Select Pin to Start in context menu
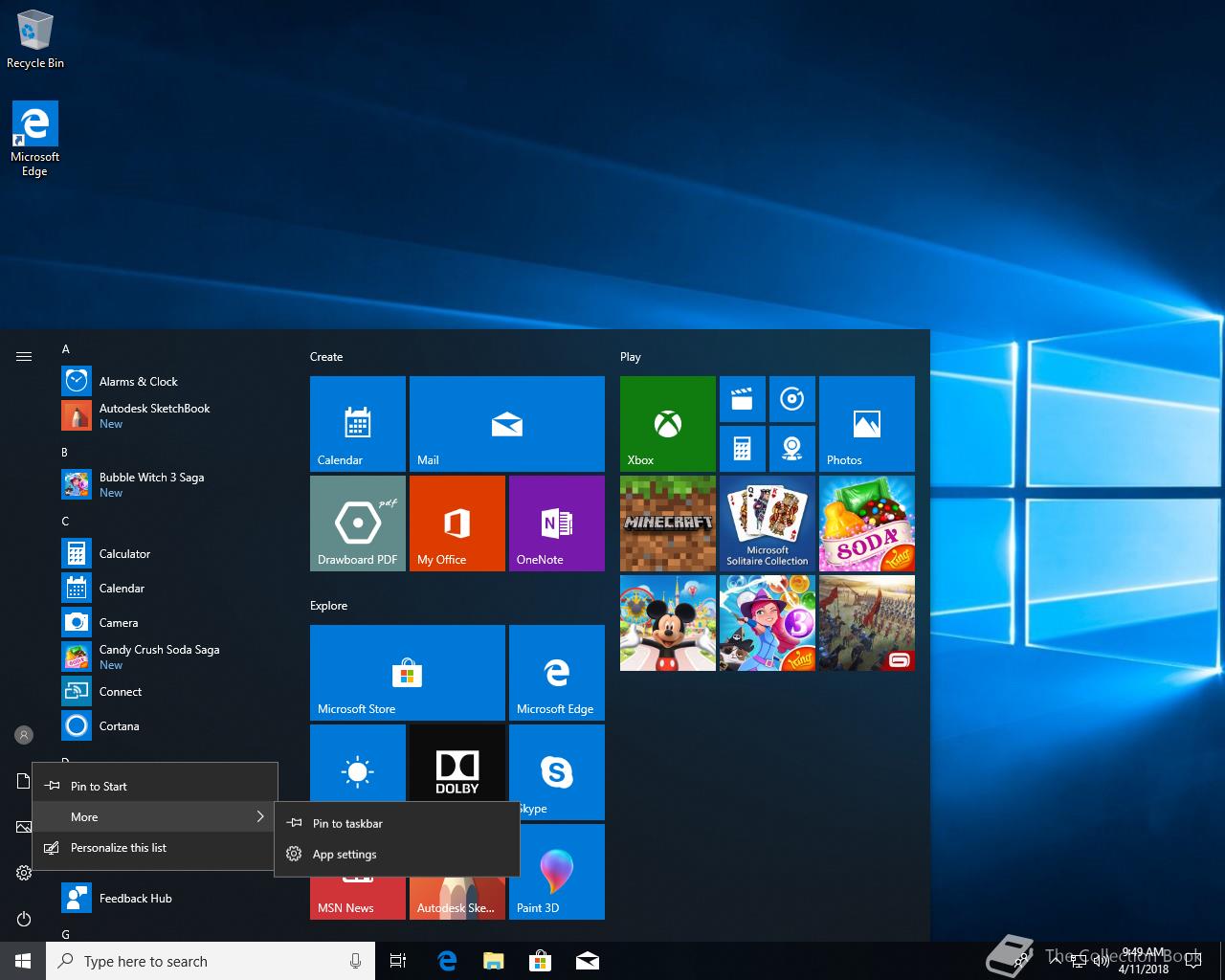This screenshot has height=980, width=1225. tap(155, 786)
